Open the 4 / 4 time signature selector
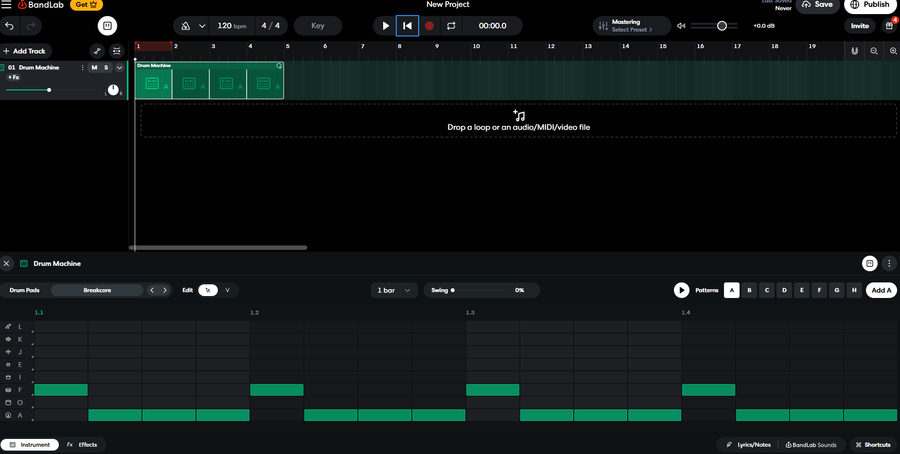The width and height of the screenshot is (900, 454). click(271, 26)
